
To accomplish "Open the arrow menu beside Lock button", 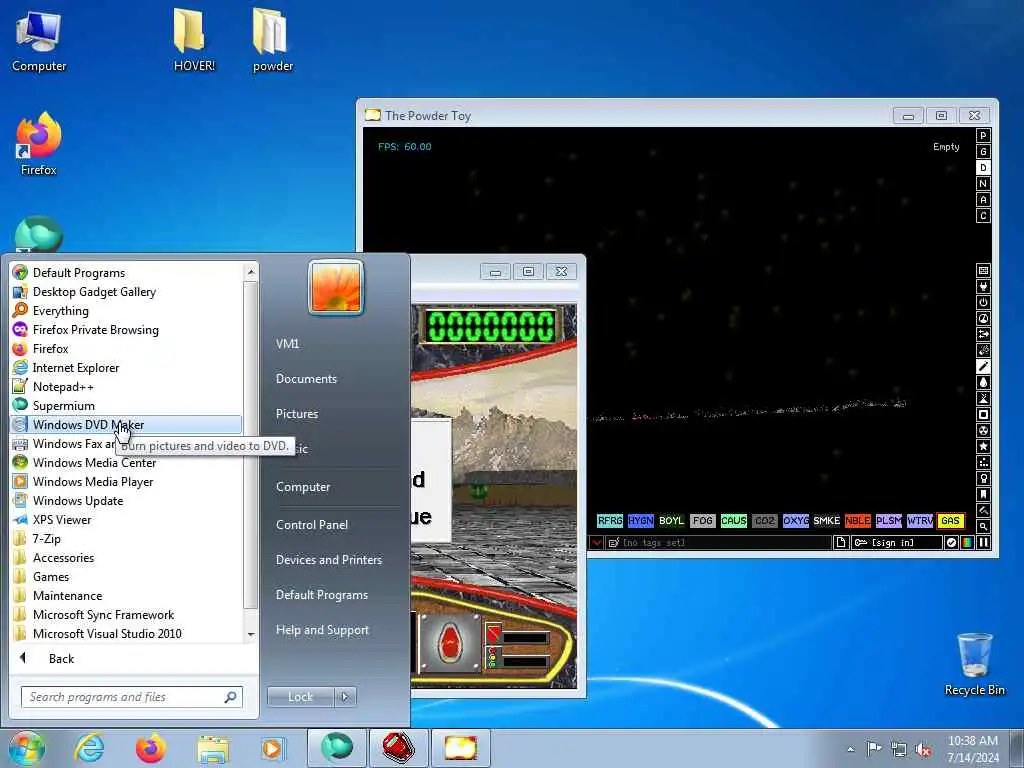I will coord(345,697).
